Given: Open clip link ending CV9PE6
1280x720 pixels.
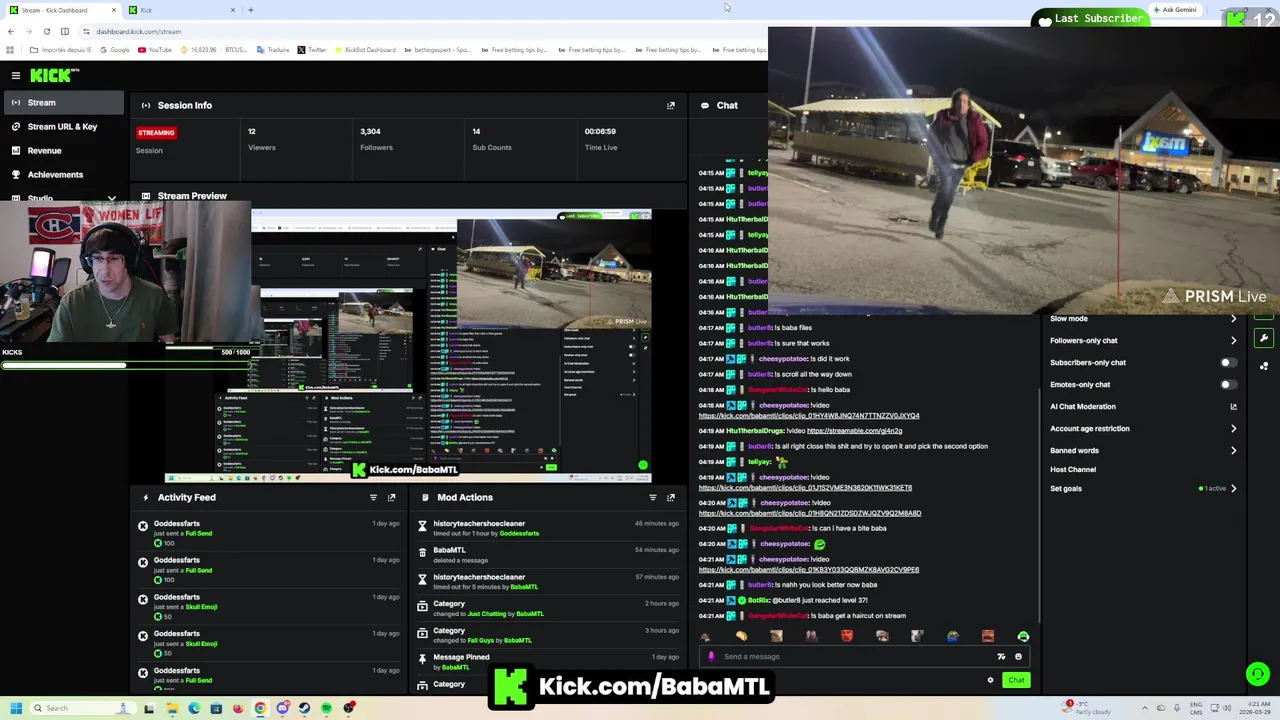Looking at the screenshot, I should pyautogui.click(x=809, y=570).
